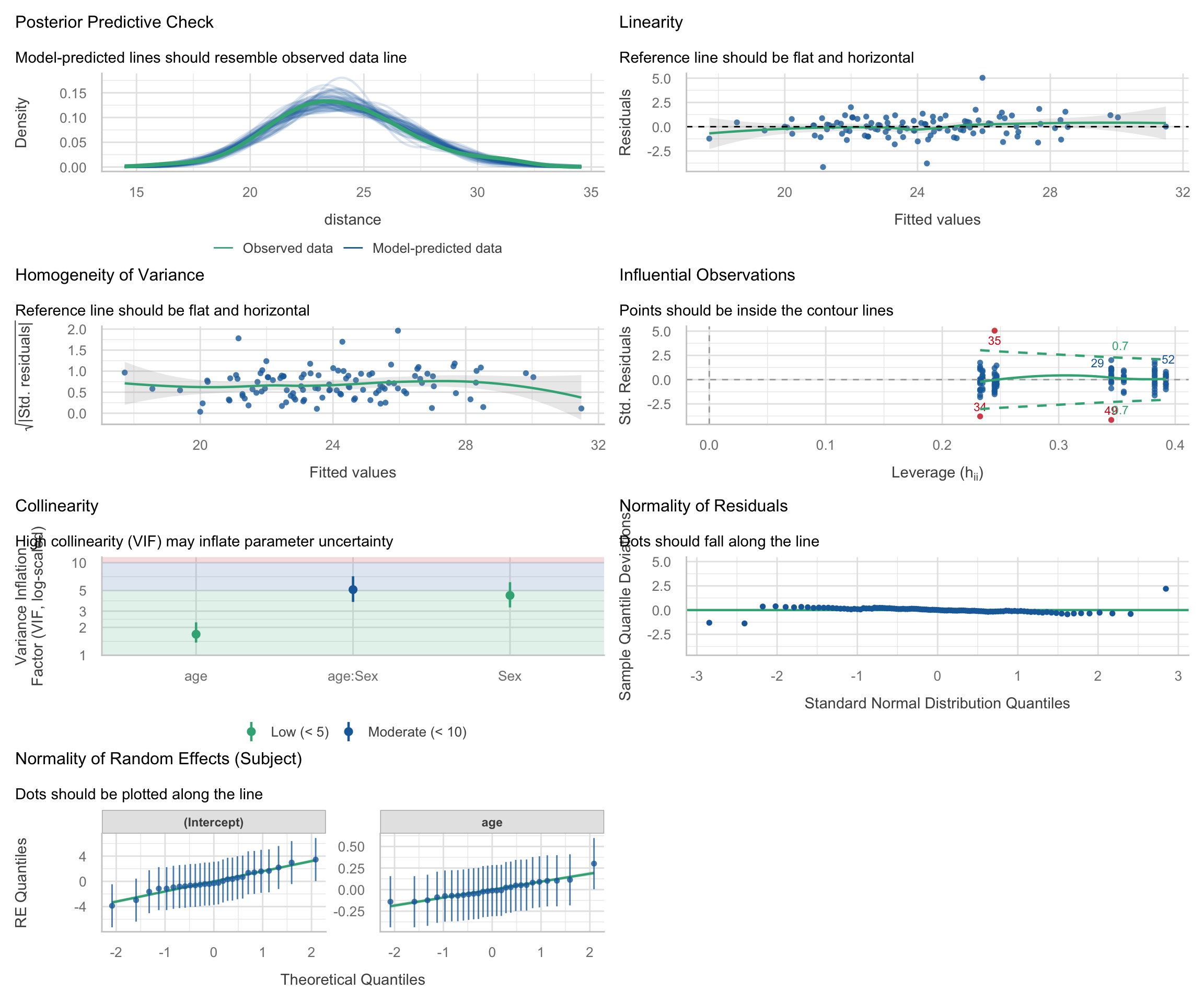The height and width of the screenshot is (1003, 1204).
Task: Click the blue age:Sex VIF marker
Action: (353, 589)
